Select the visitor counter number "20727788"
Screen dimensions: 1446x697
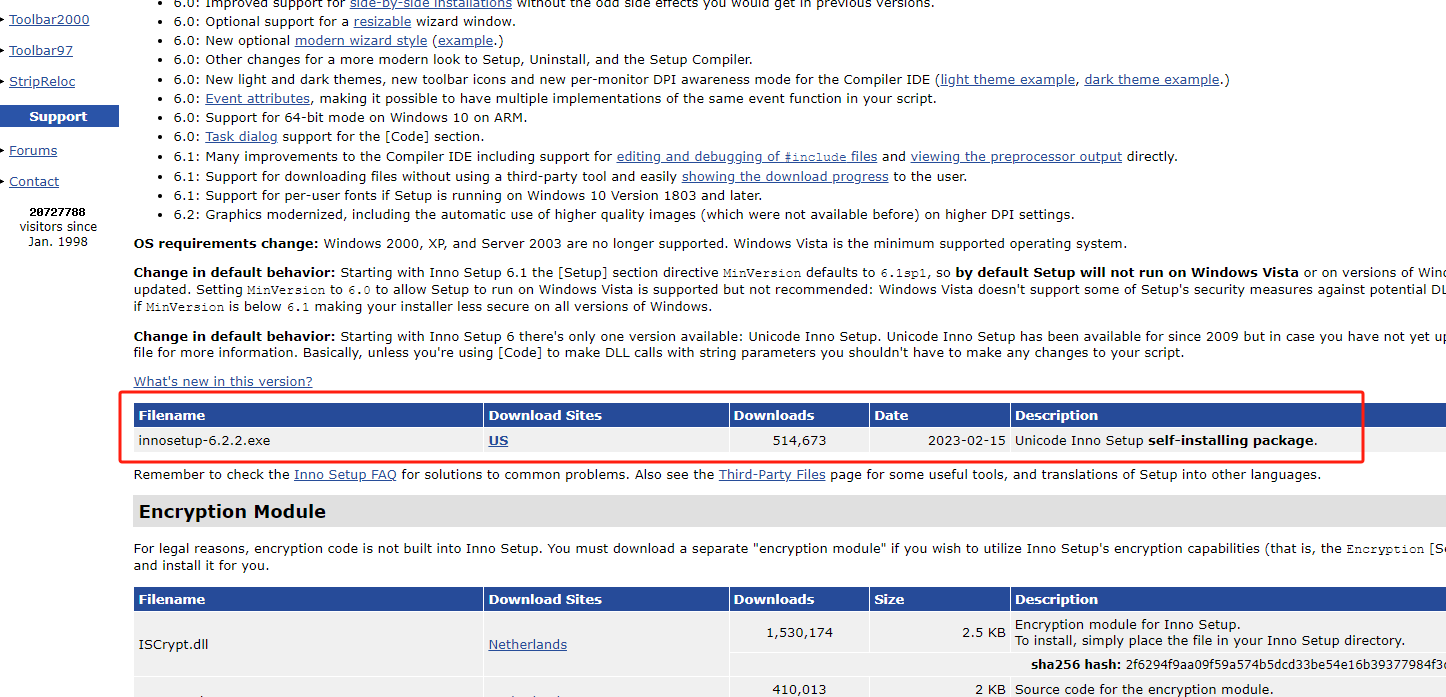57,212
